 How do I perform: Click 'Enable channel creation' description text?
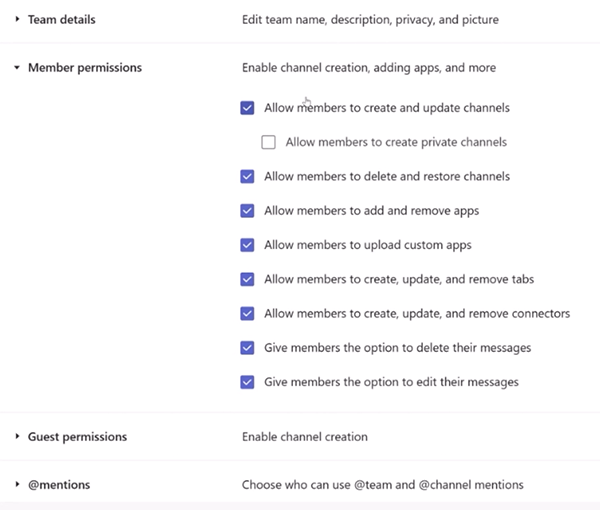pyautogui.click(x=305, y=437)
